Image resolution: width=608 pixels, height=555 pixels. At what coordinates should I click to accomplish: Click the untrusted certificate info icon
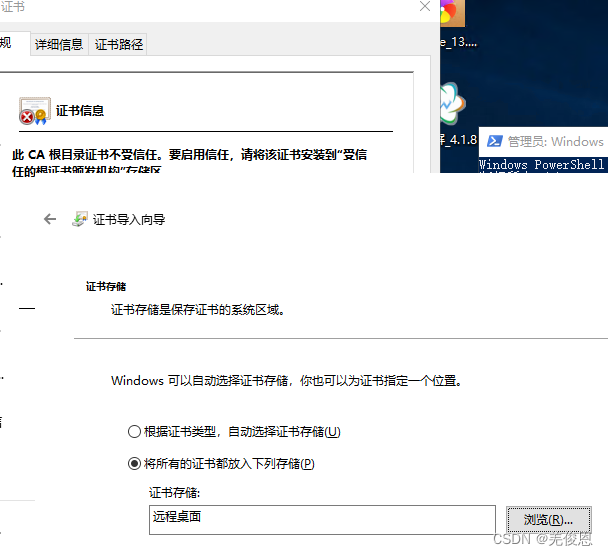[x=35, y=111]
